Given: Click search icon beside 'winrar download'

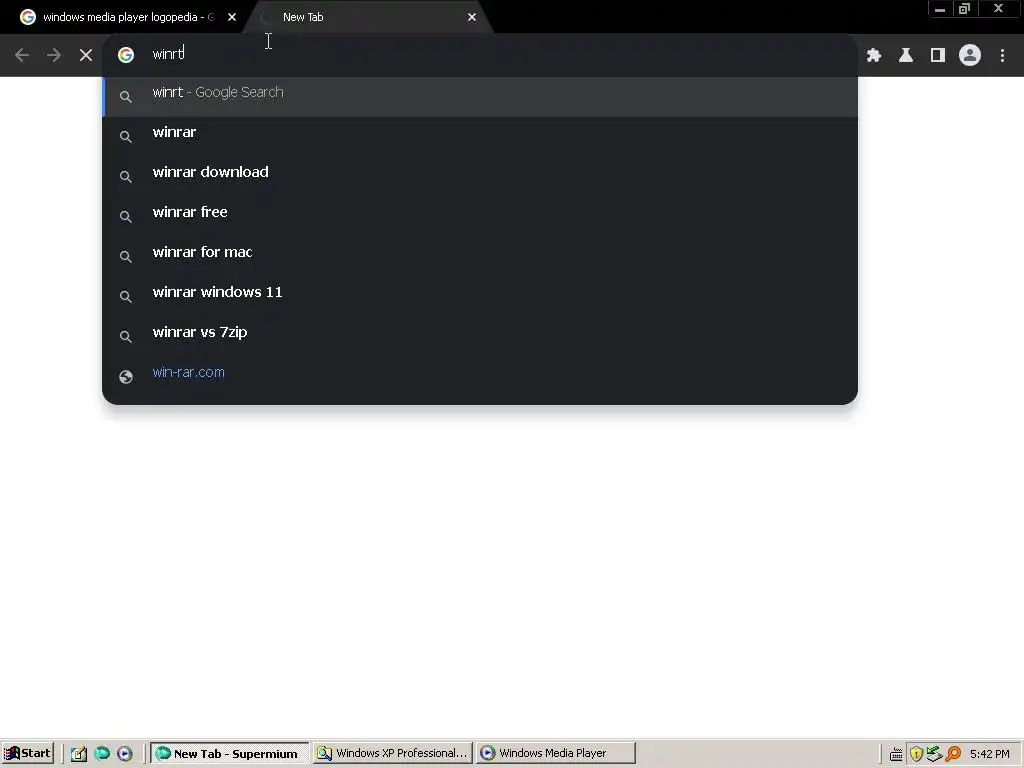Looking at the screenshot, I should click(126, 176).
